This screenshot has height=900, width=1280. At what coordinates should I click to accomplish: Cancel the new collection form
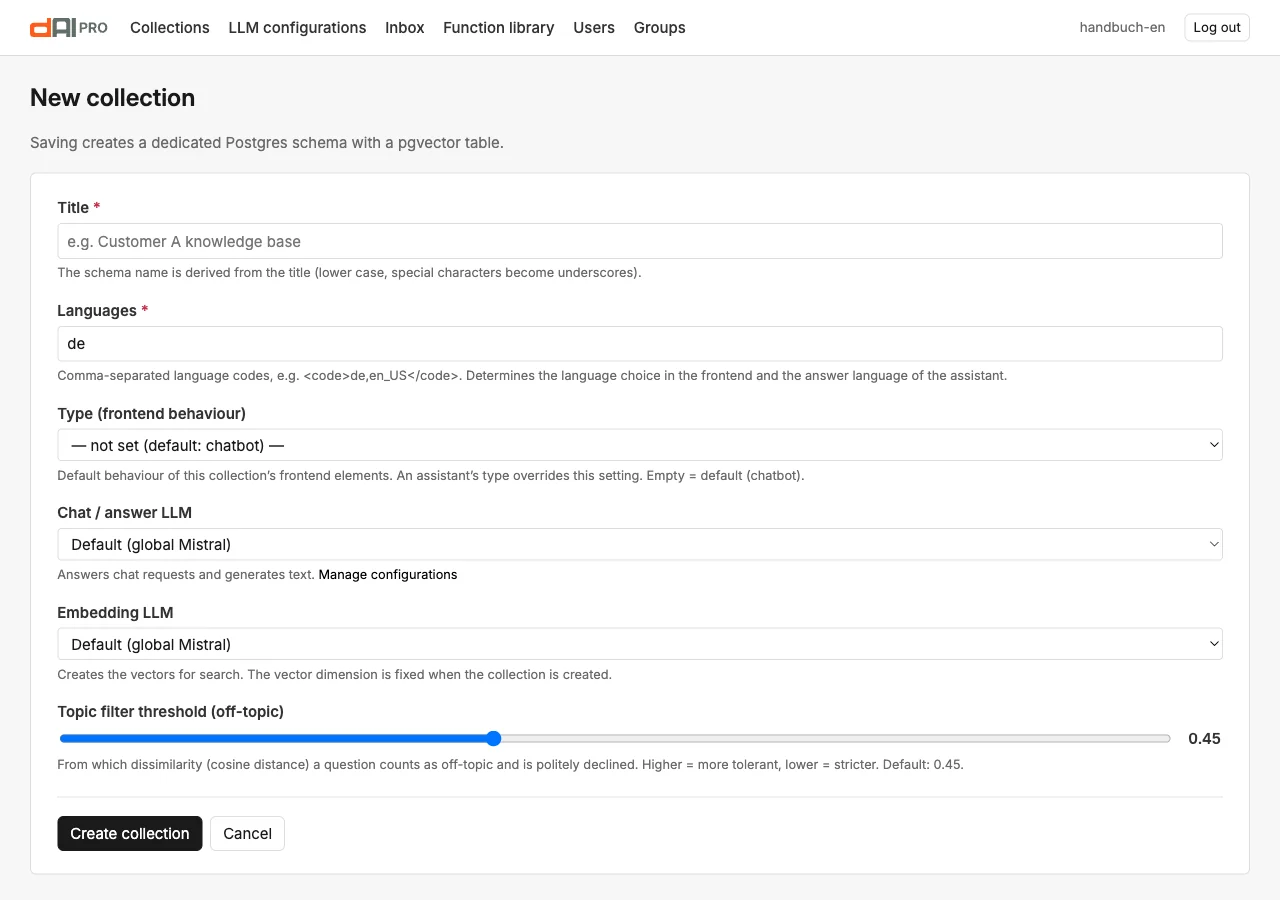click(x=247, y=834)
